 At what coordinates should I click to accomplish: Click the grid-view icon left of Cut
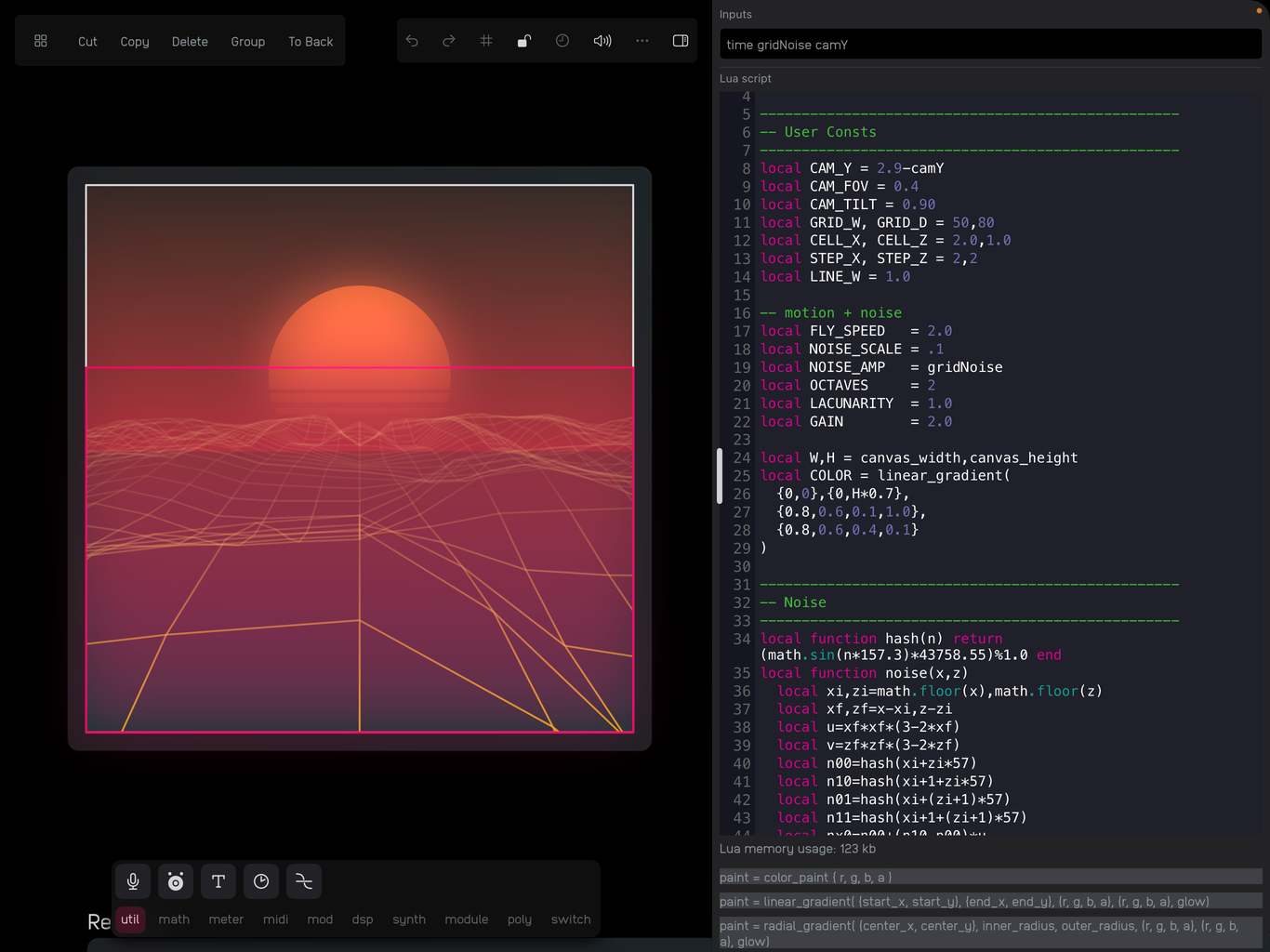click(40, 40)
